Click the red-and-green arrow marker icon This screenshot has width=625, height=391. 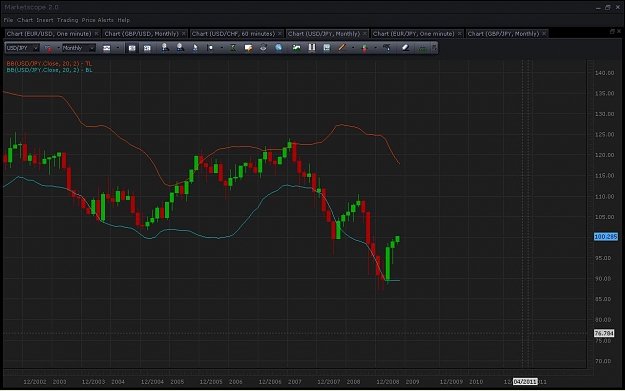364,48
